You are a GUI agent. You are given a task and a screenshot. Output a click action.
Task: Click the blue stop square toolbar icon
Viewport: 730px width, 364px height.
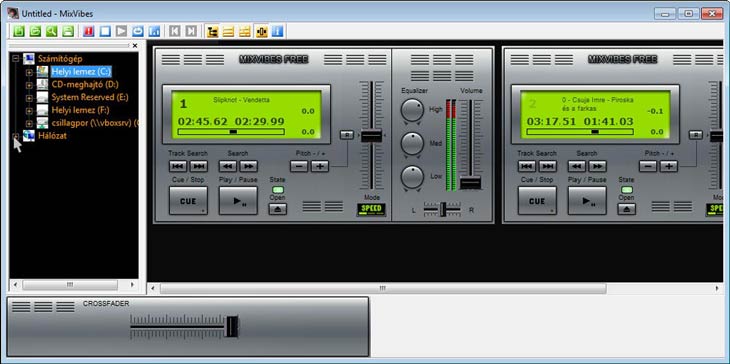pyautogui.click(x=105, y=31)
